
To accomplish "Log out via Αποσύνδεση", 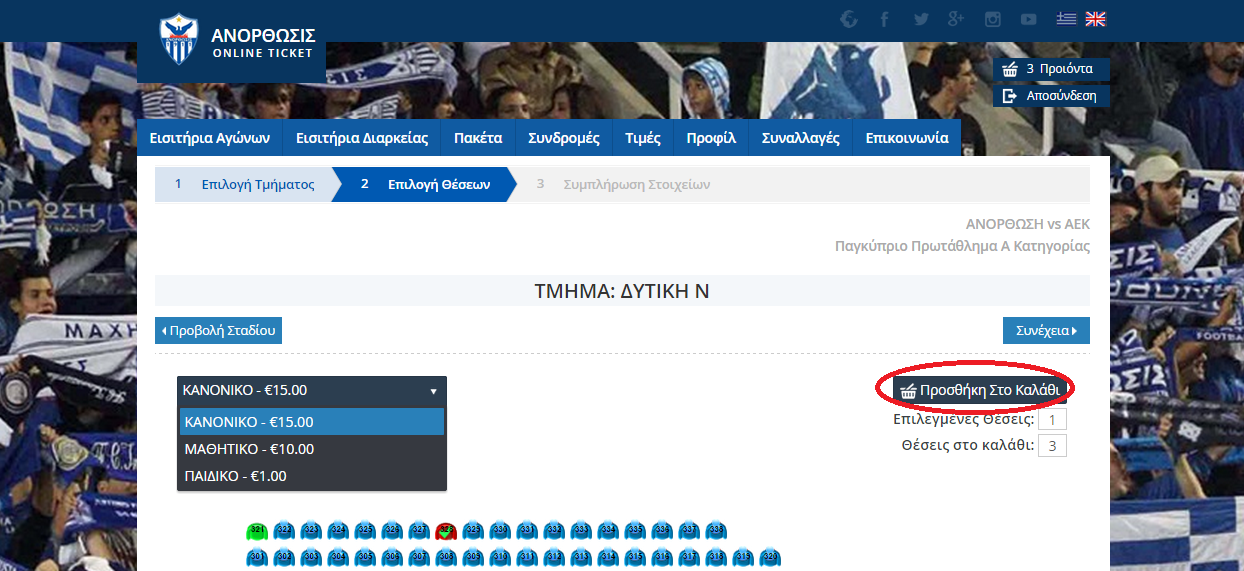I will 1051,95.
